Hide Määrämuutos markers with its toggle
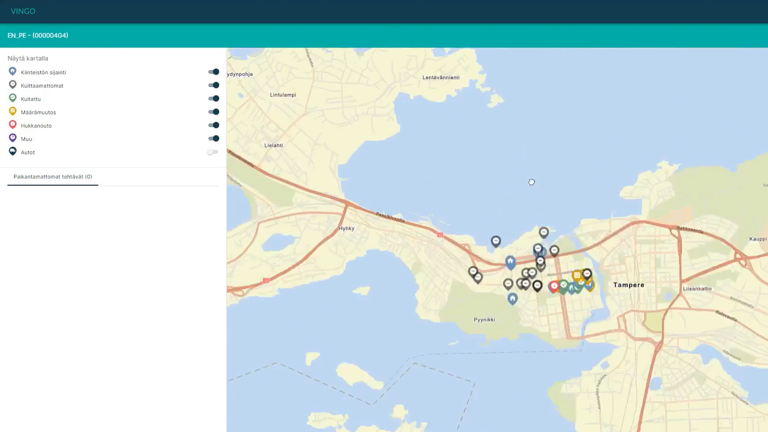 (x=213, y=112)
